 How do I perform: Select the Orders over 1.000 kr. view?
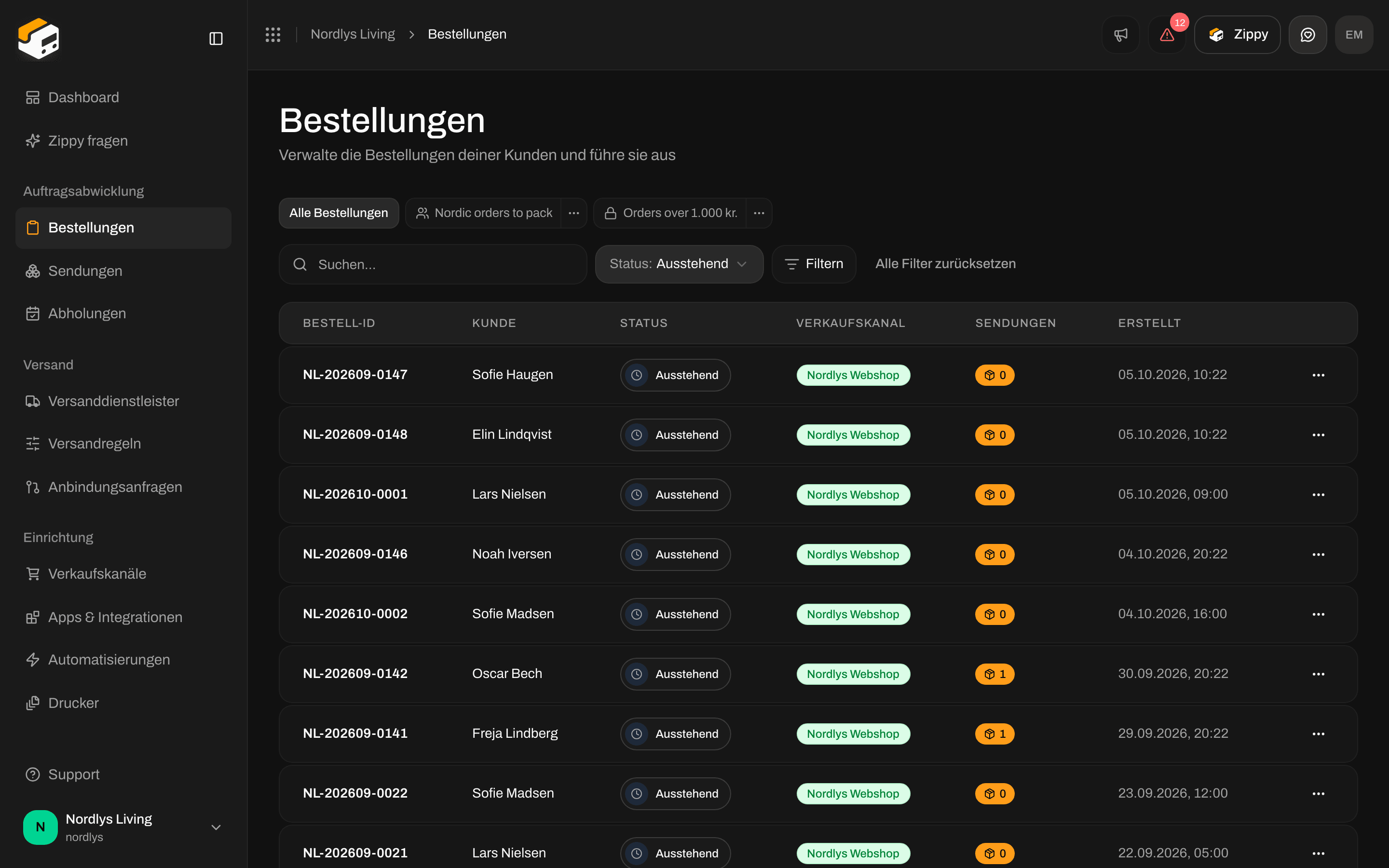[670, 213]
